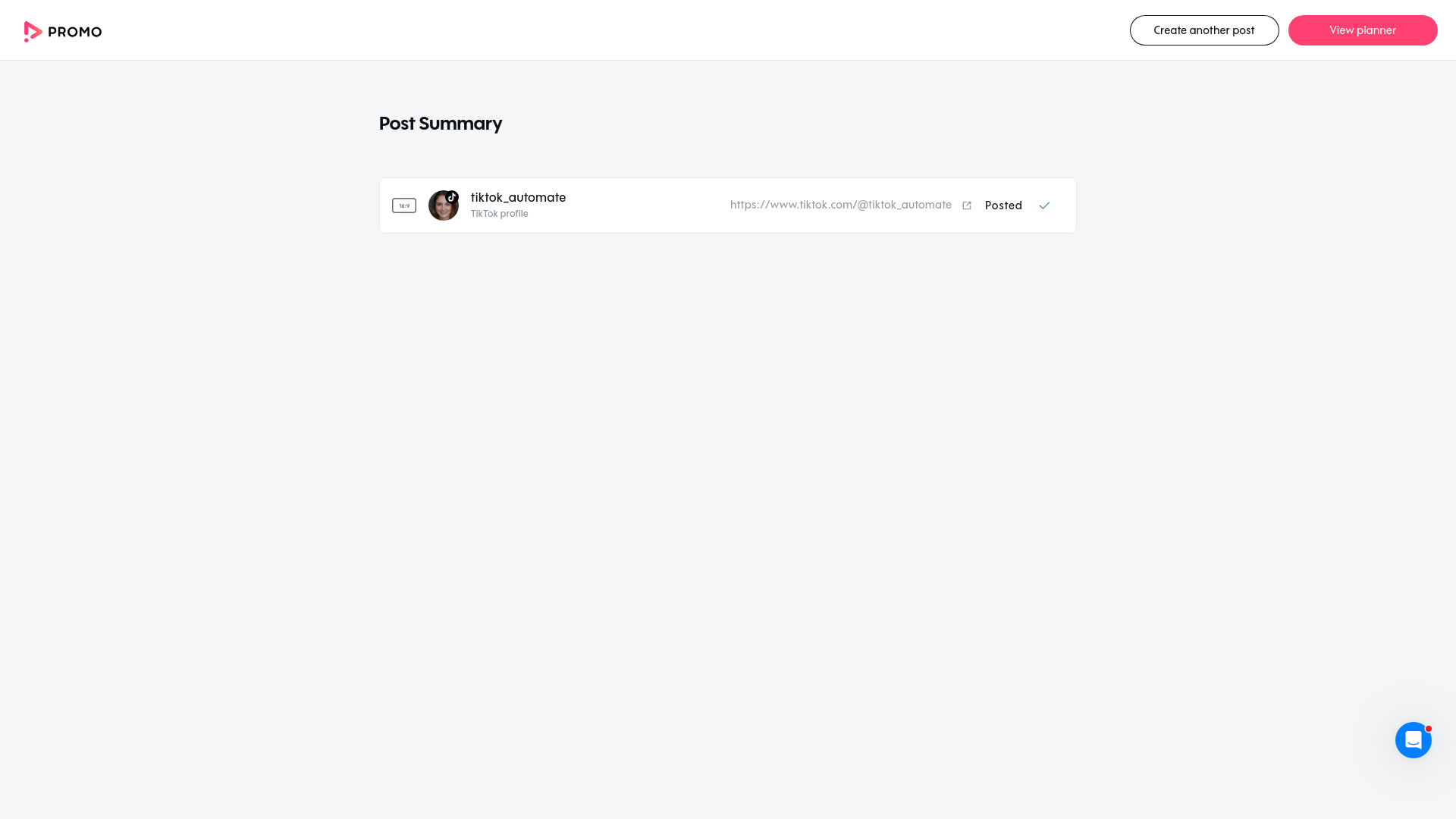The width and height of the screenshot is (1456, 819).
Task: Select the tiktok_automate account row
Action: tap(518, 205)
